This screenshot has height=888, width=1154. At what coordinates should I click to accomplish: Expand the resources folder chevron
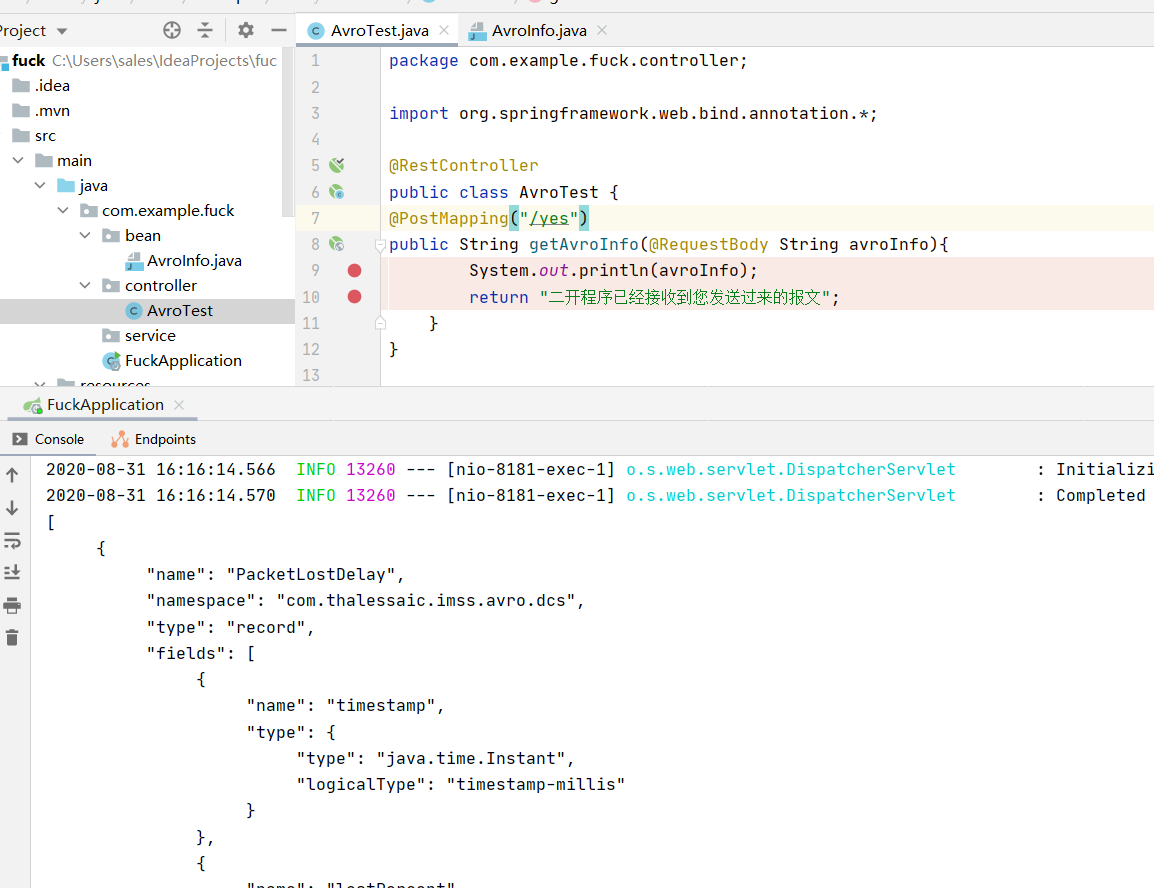tap(40, 383)
